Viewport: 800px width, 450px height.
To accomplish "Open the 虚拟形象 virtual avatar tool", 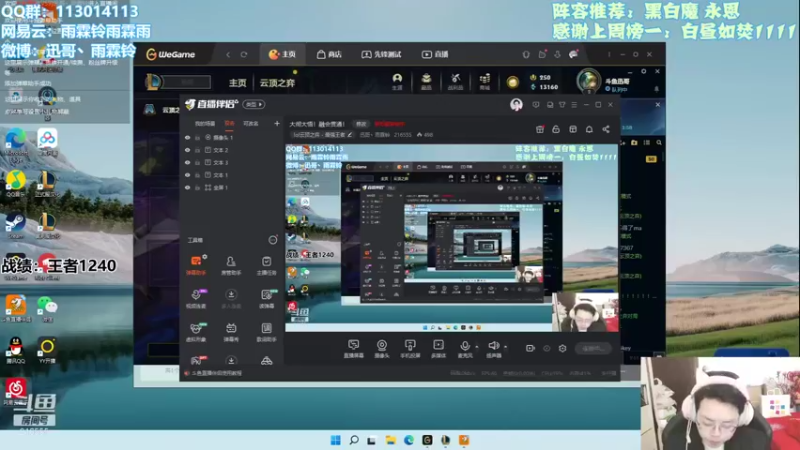I will [x=196, y=332].
